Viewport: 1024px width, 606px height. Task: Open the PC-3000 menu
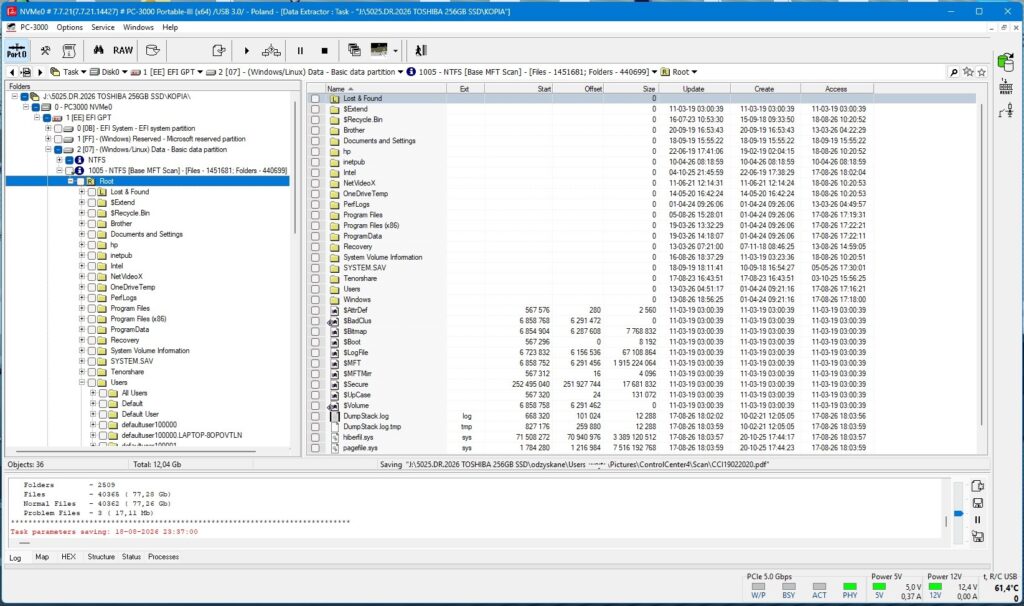click(x=33, y=27)
